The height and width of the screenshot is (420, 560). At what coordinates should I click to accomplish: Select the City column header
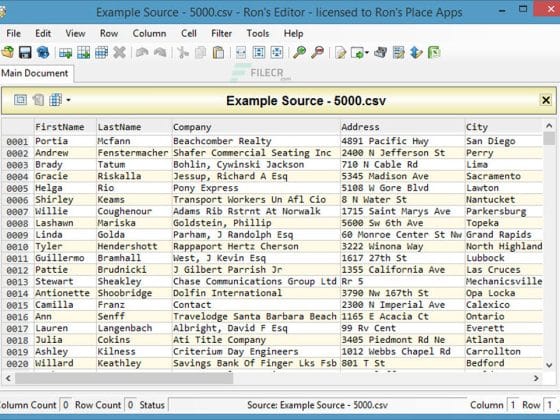(x=504, y=127)
